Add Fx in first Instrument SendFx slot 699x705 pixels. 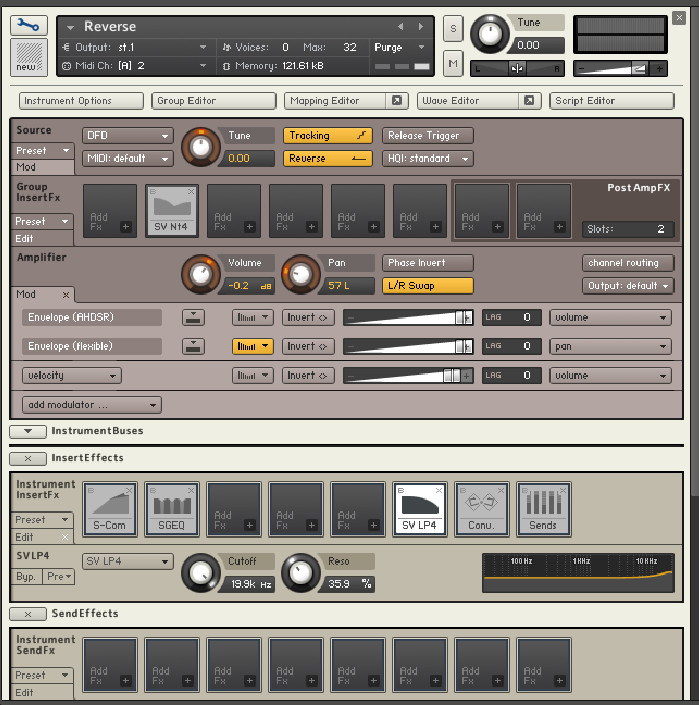tap(110, 665)
